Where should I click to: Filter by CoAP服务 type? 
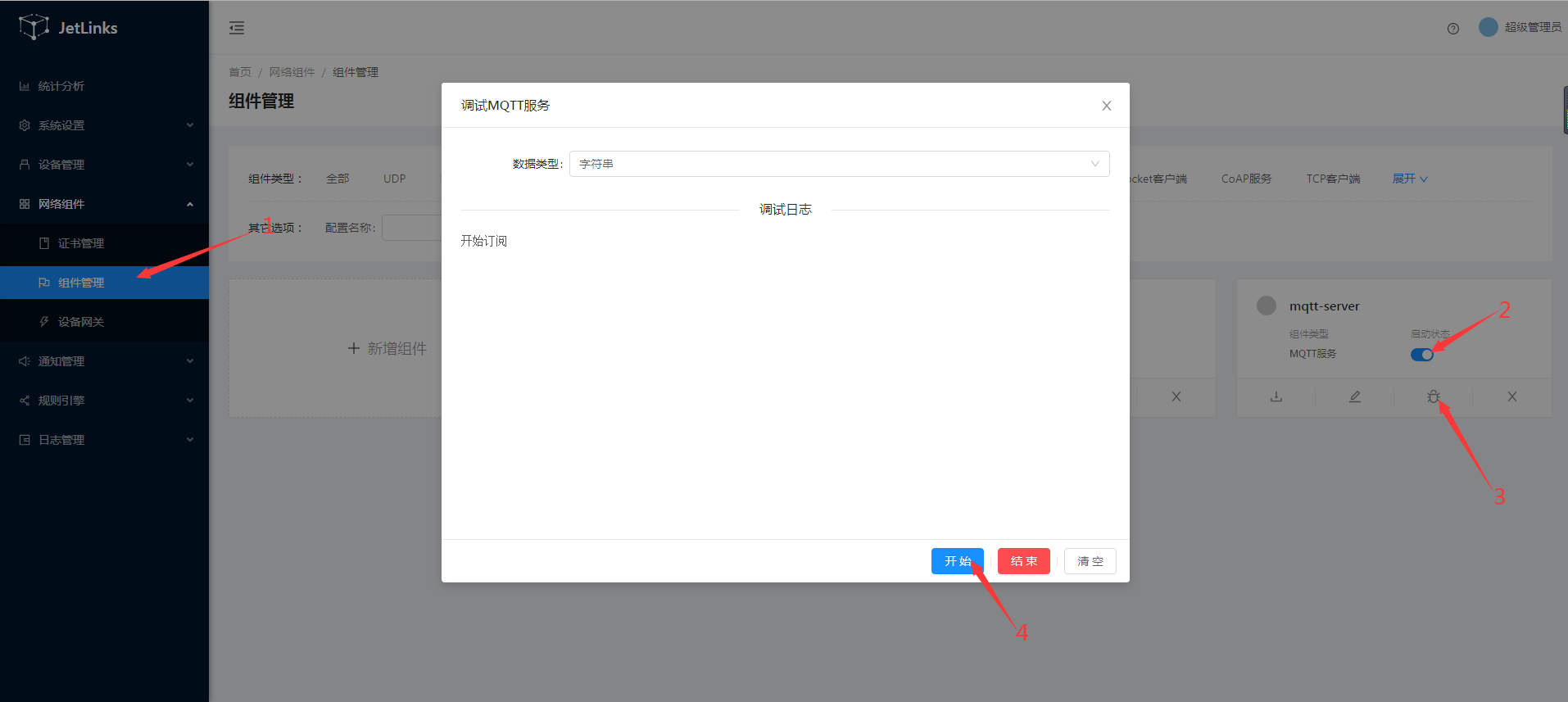point(1246,179)
